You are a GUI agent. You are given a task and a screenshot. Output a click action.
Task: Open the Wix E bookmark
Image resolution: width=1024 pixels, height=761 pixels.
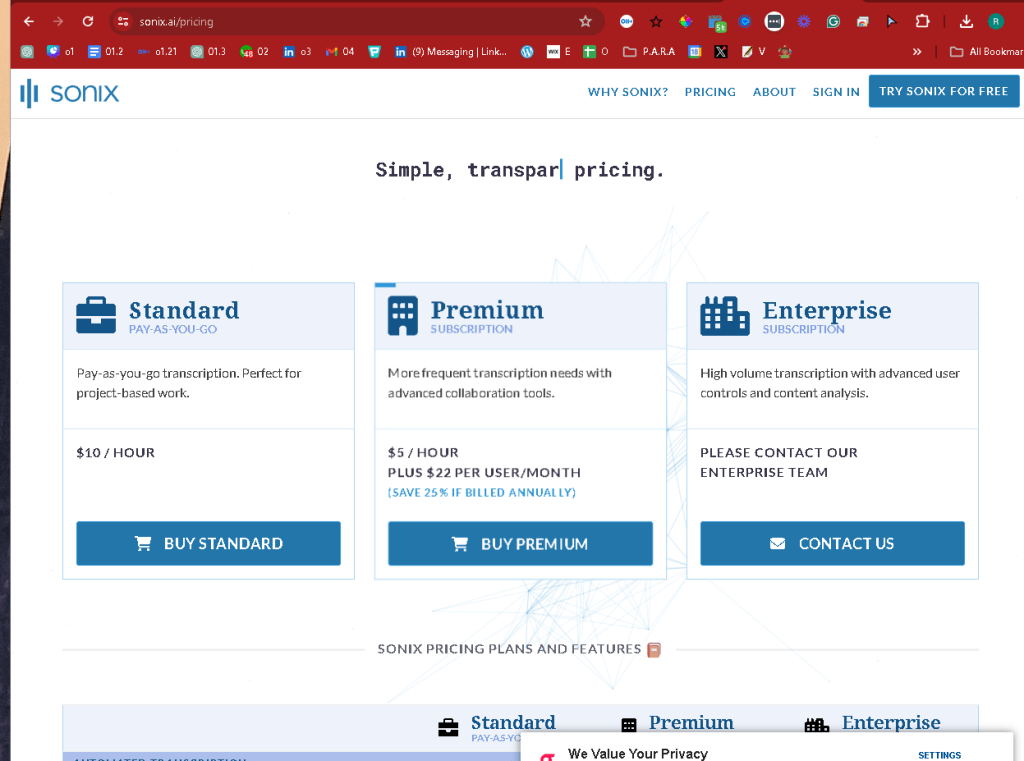(x=559, y=52)
